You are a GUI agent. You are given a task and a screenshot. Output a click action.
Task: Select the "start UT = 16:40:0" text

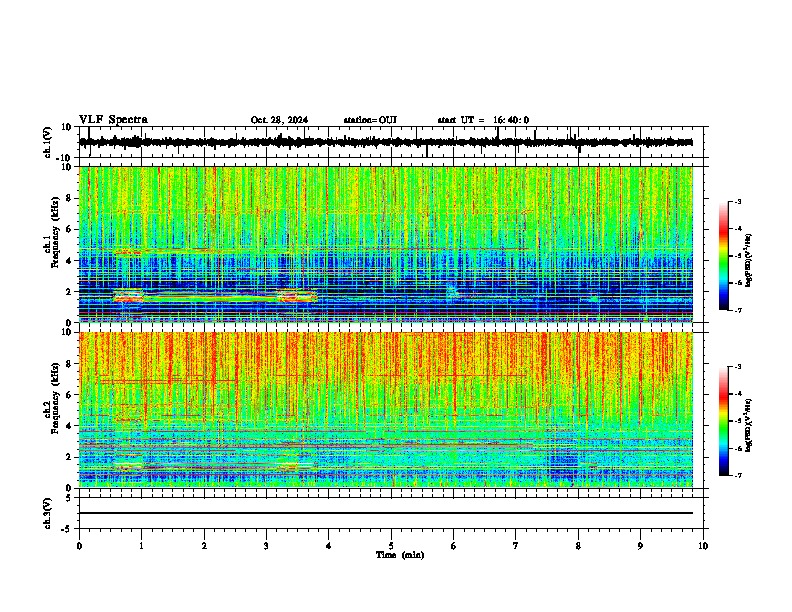(x=483, y=120)
